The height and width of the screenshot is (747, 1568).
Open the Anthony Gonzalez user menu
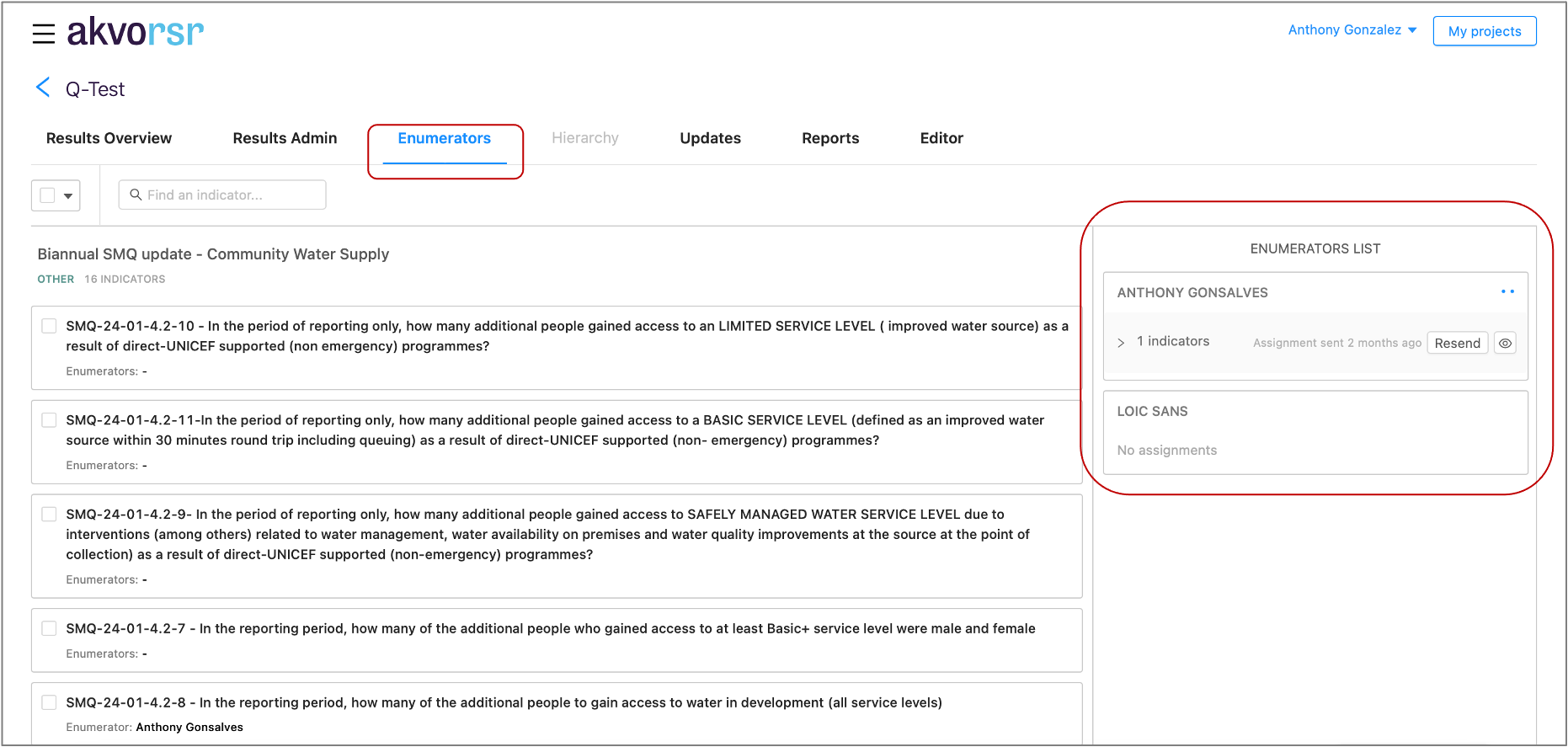point(1352,30)
